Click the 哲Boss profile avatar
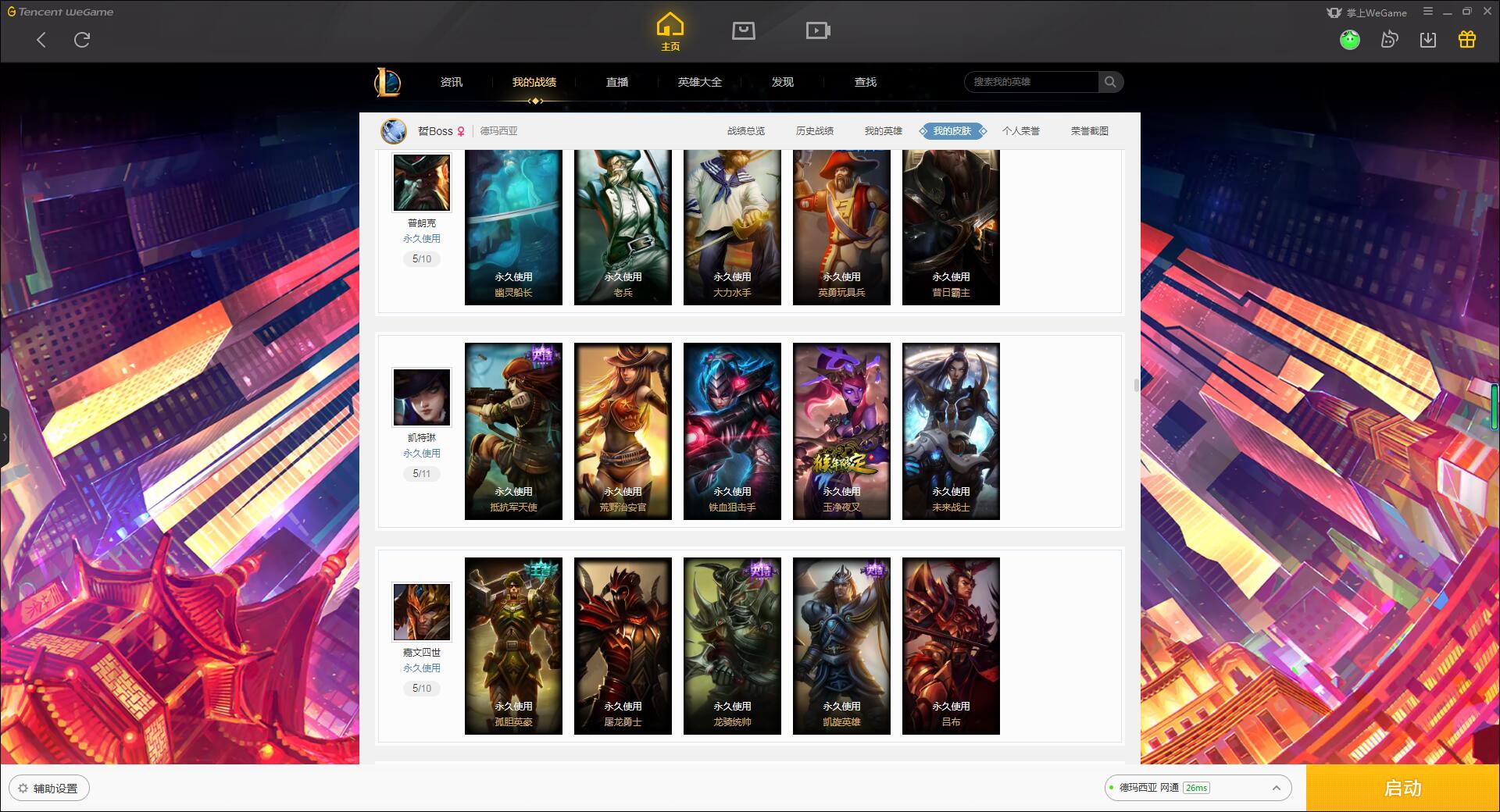Image resolution: width=1500 pixels, height=812 pixels. (x=394, y=131)
